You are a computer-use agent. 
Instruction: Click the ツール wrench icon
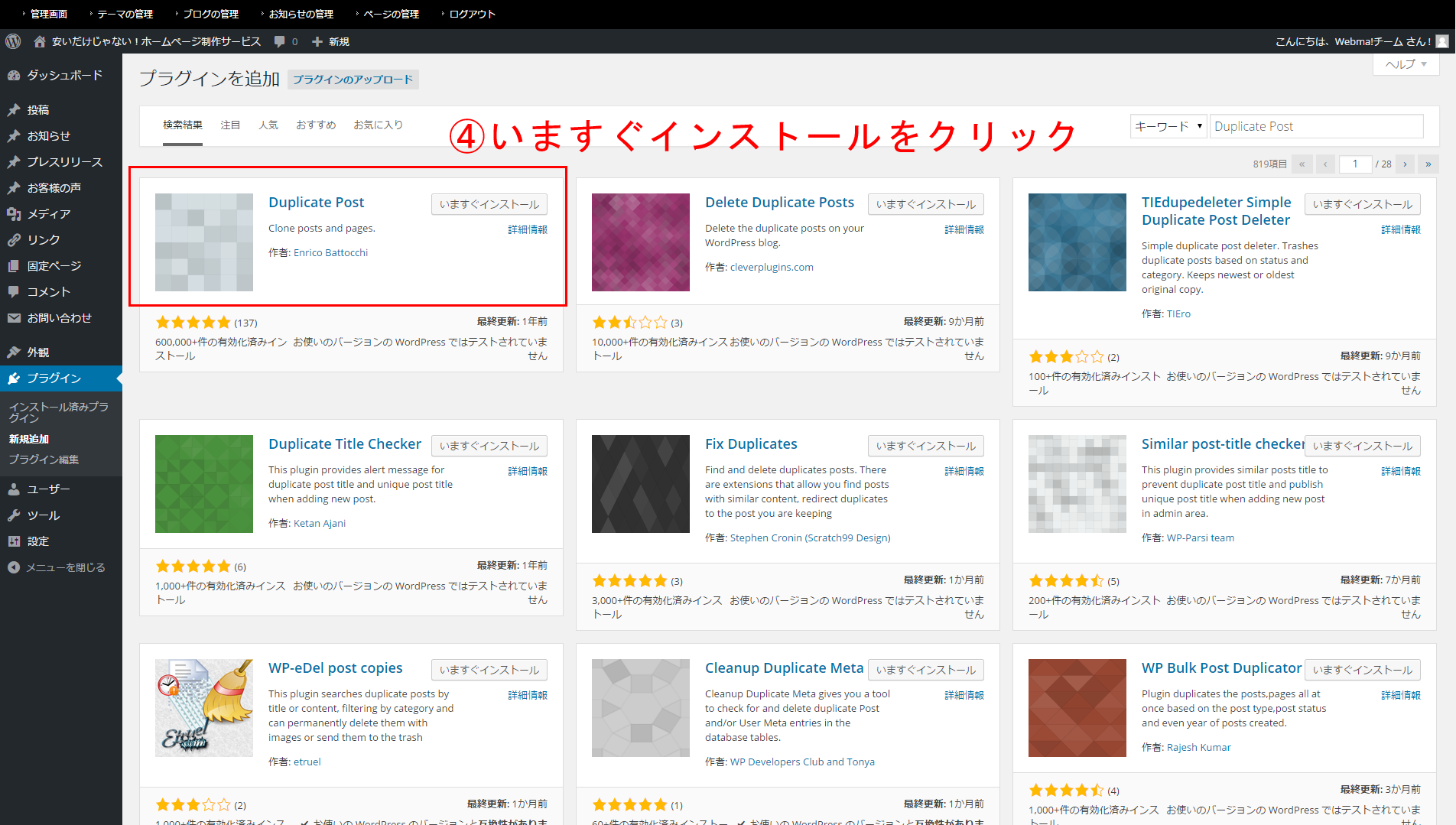[14, 515]
